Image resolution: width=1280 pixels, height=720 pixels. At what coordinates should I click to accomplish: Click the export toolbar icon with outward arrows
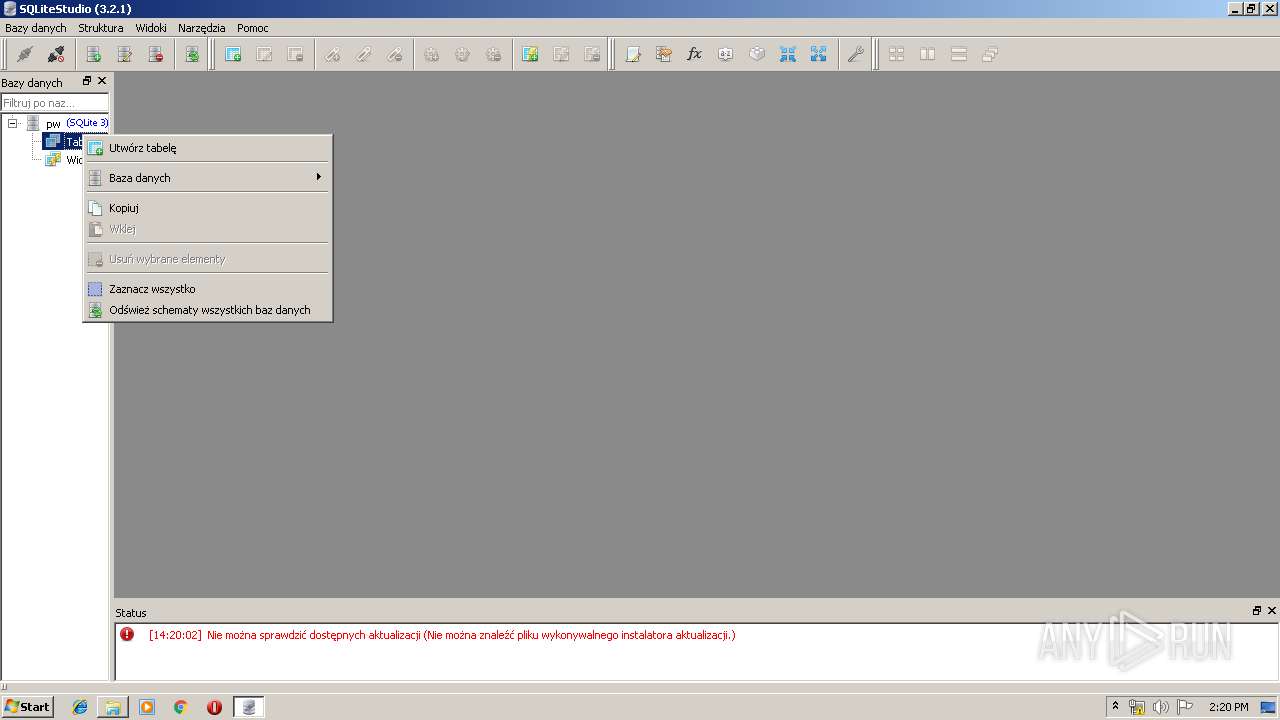pos(819,55)
